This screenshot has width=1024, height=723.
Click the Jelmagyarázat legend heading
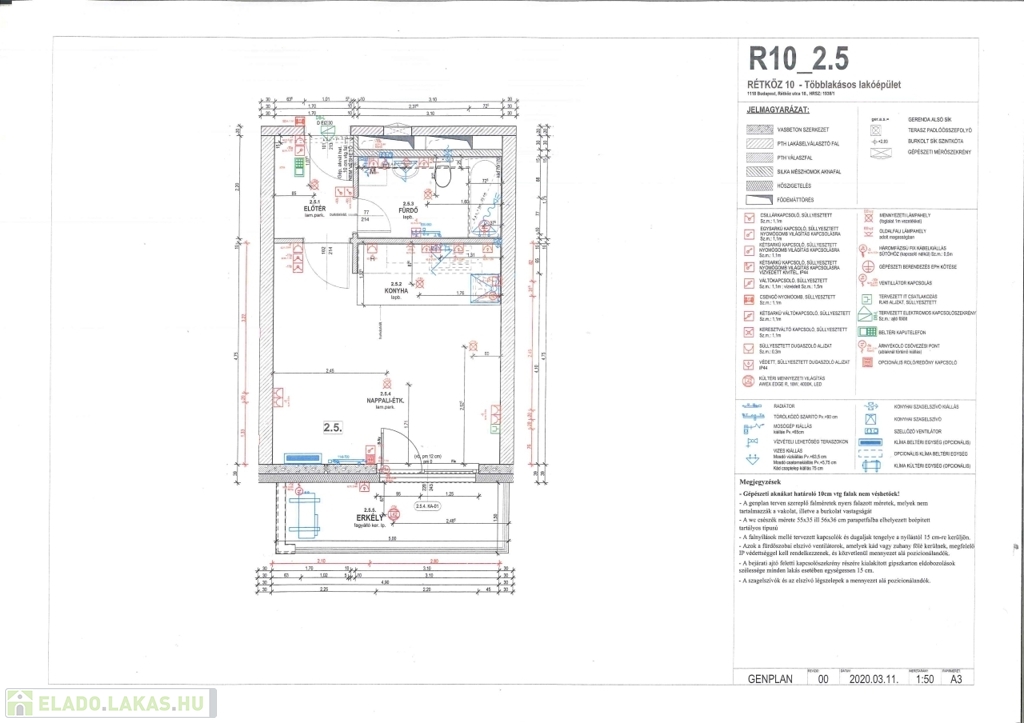coord(771,108)
